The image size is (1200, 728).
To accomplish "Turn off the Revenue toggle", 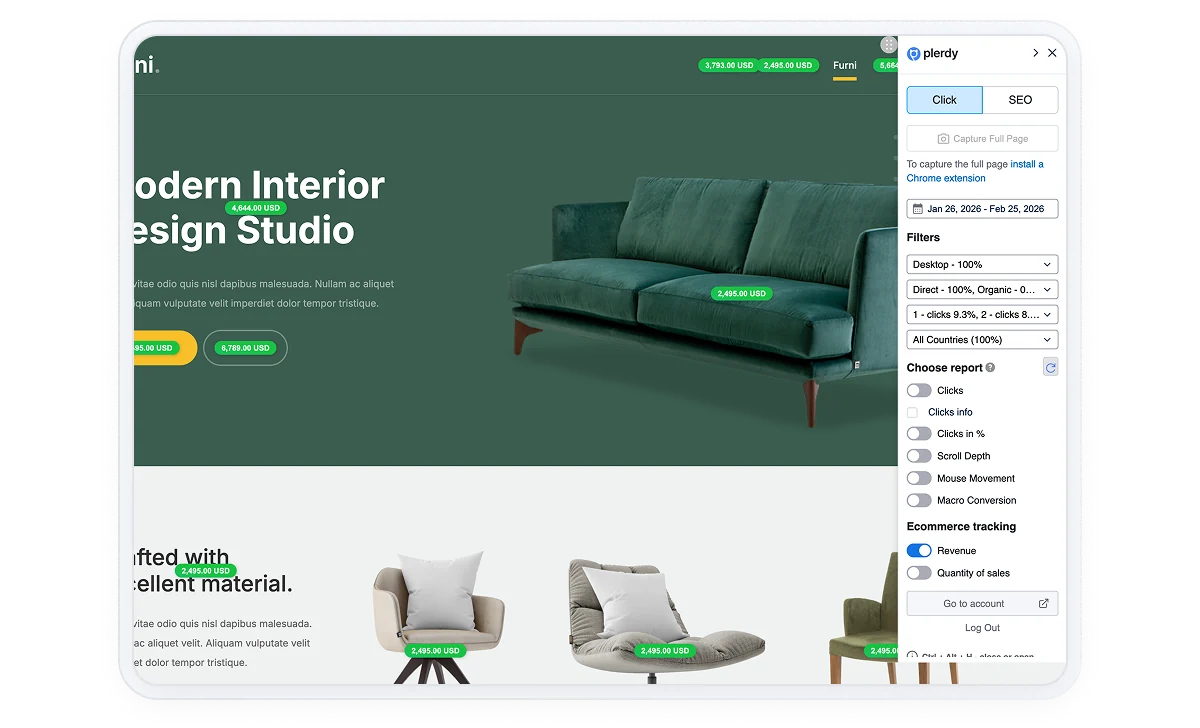I will click(x=919, y=551).
